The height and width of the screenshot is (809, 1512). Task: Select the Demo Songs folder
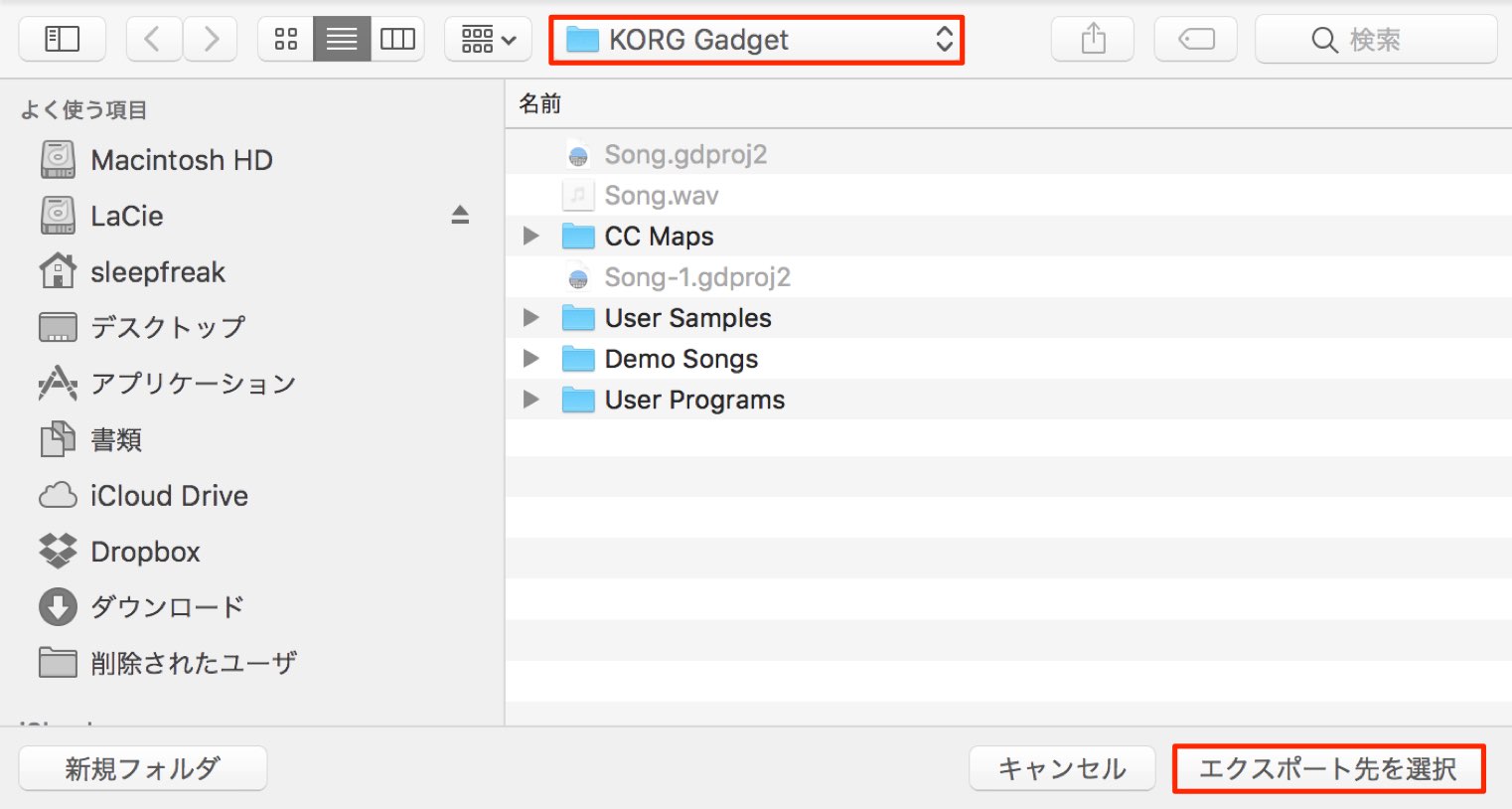[x=1008, y=358]
